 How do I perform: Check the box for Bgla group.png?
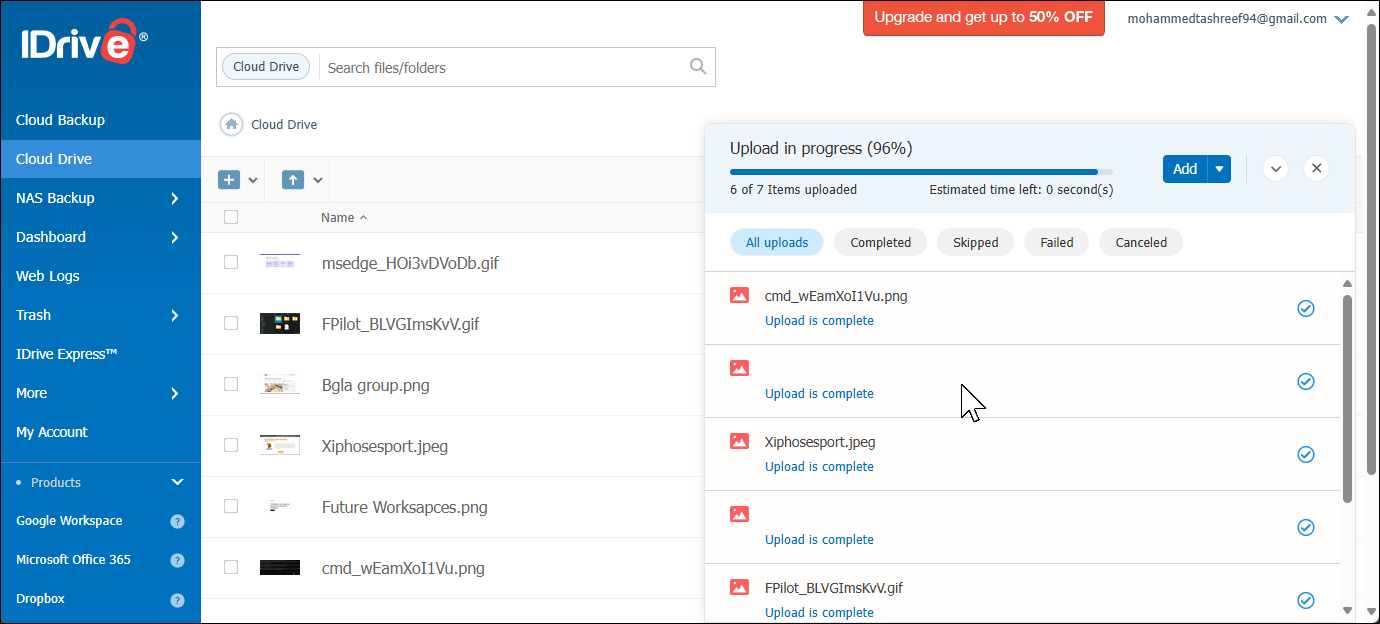[x=231, y=384]
